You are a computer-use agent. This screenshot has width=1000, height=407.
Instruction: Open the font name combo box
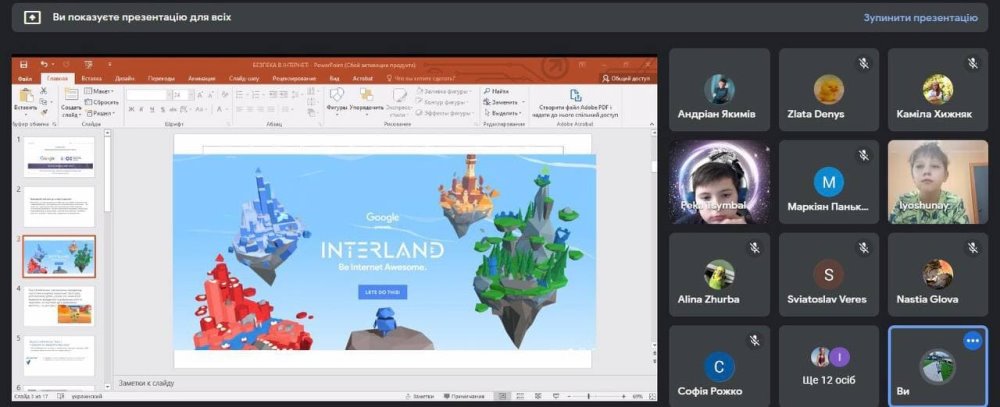[x=149, y=94]
